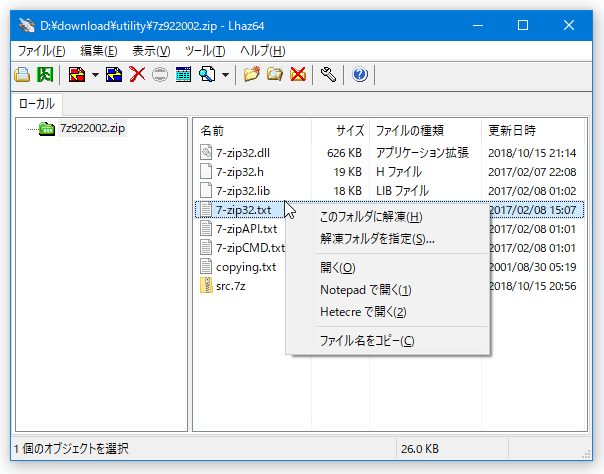Sort by ファイルの種類 column header
This screenshot has width=604, height=474.
click(426, 131)
